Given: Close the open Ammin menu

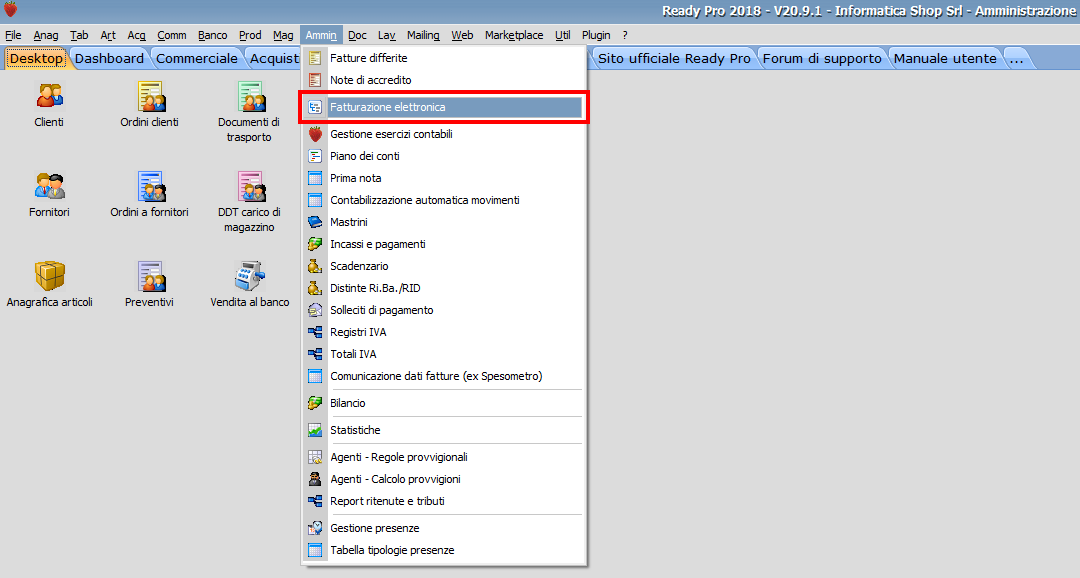Looking at the screenshot, I should (321, 35).
